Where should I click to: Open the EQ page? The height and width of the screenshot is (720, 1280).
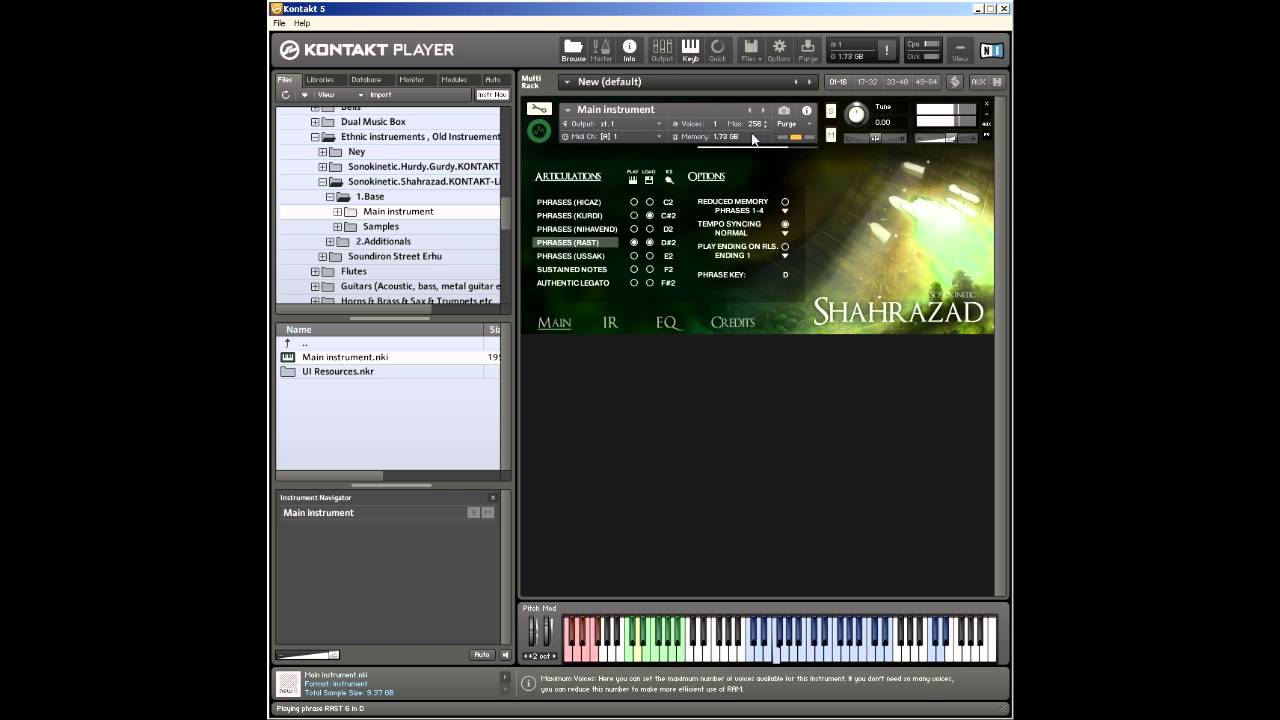(x=666, y=322)
